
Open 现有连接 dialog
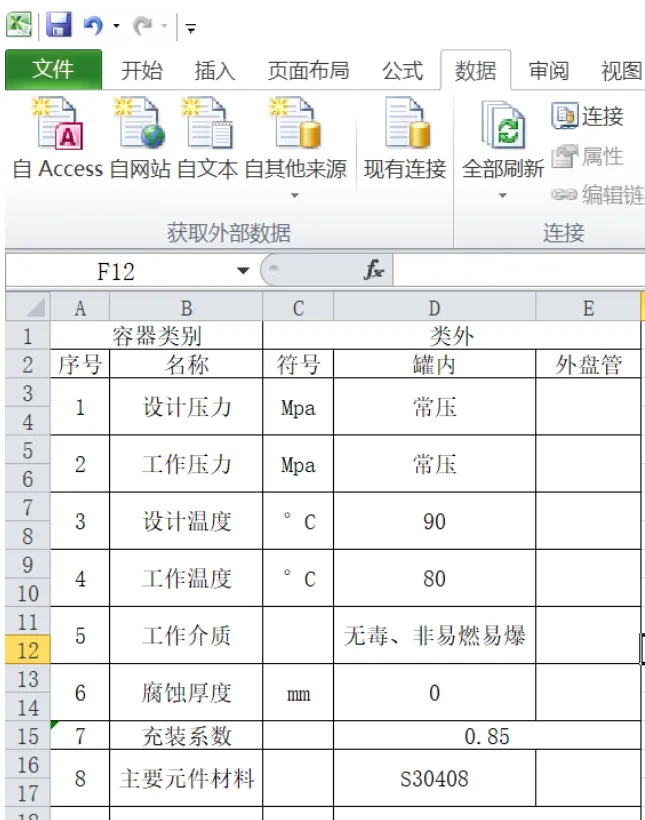[405, 138]
